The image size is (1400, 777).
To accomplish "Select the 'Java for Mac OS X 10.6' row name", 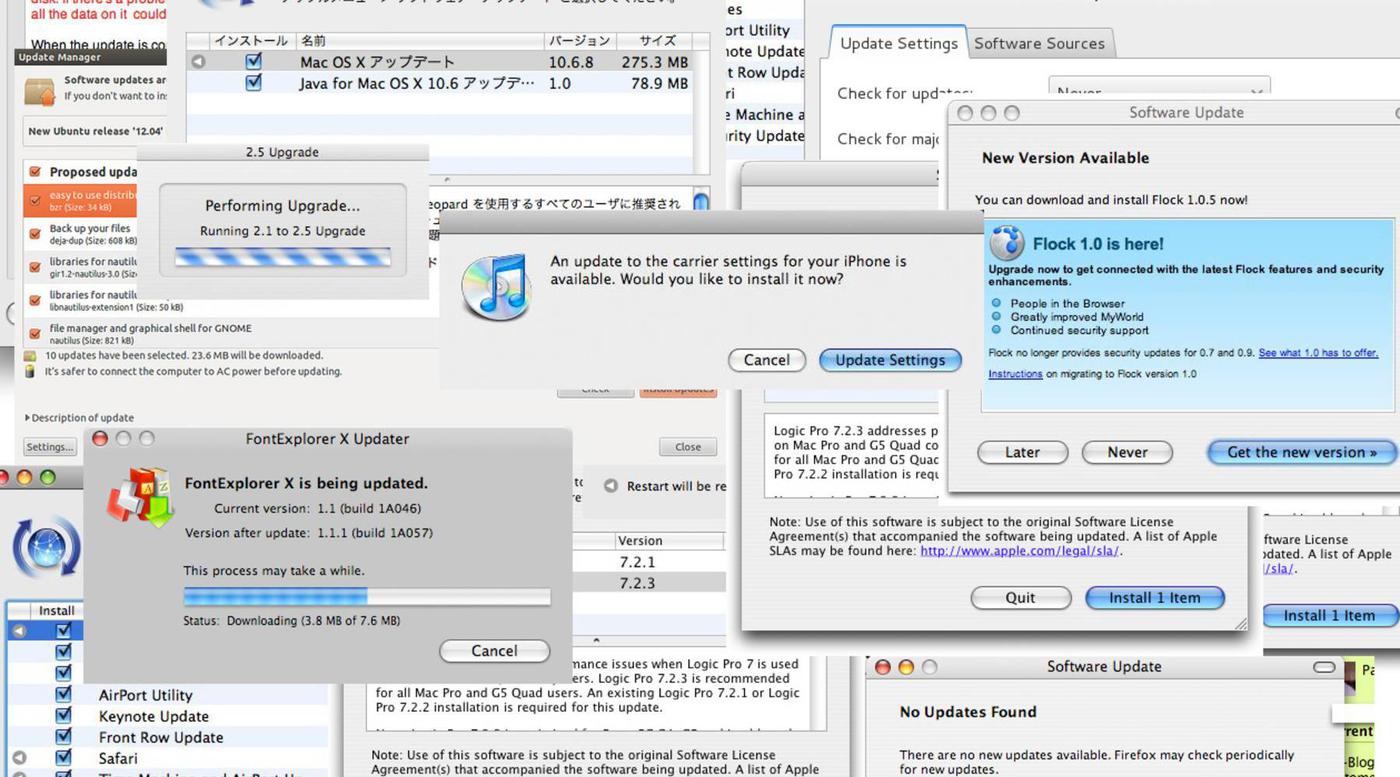I will (416, 83).
